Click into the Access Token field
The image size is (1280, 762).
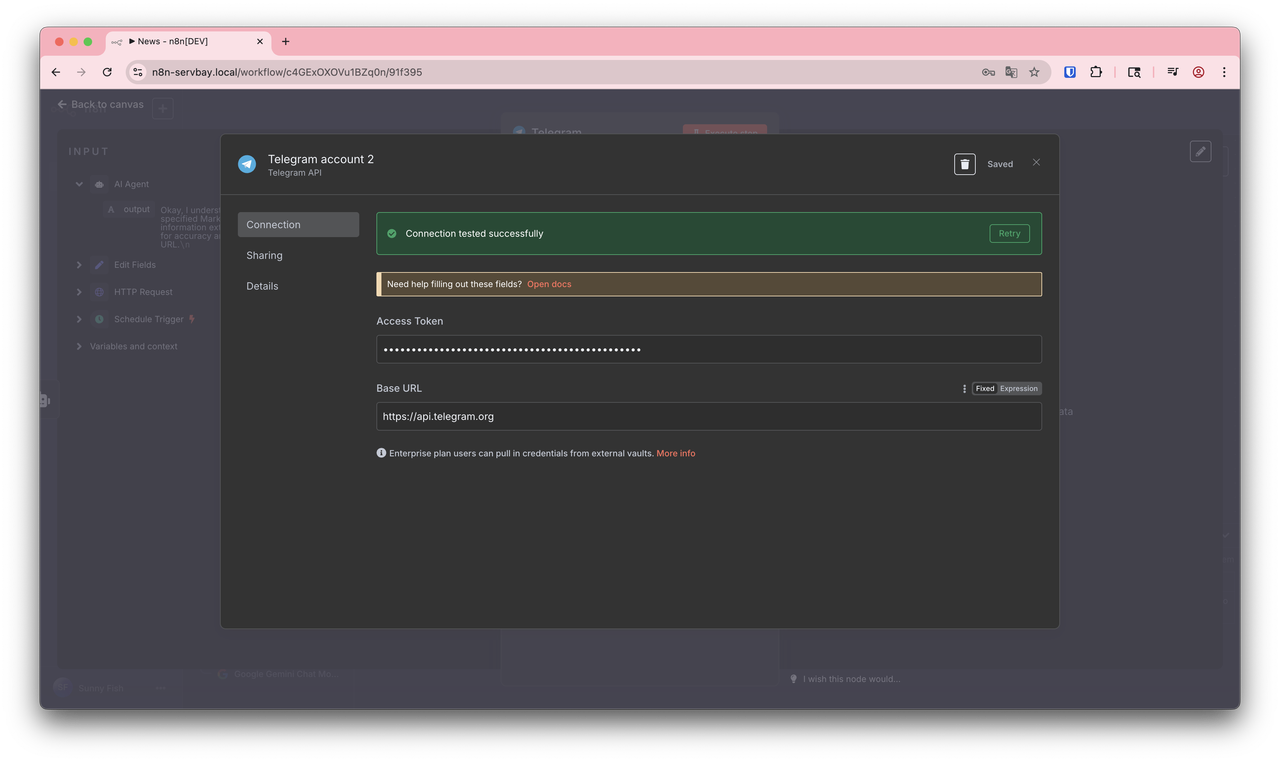click(709, 349)
